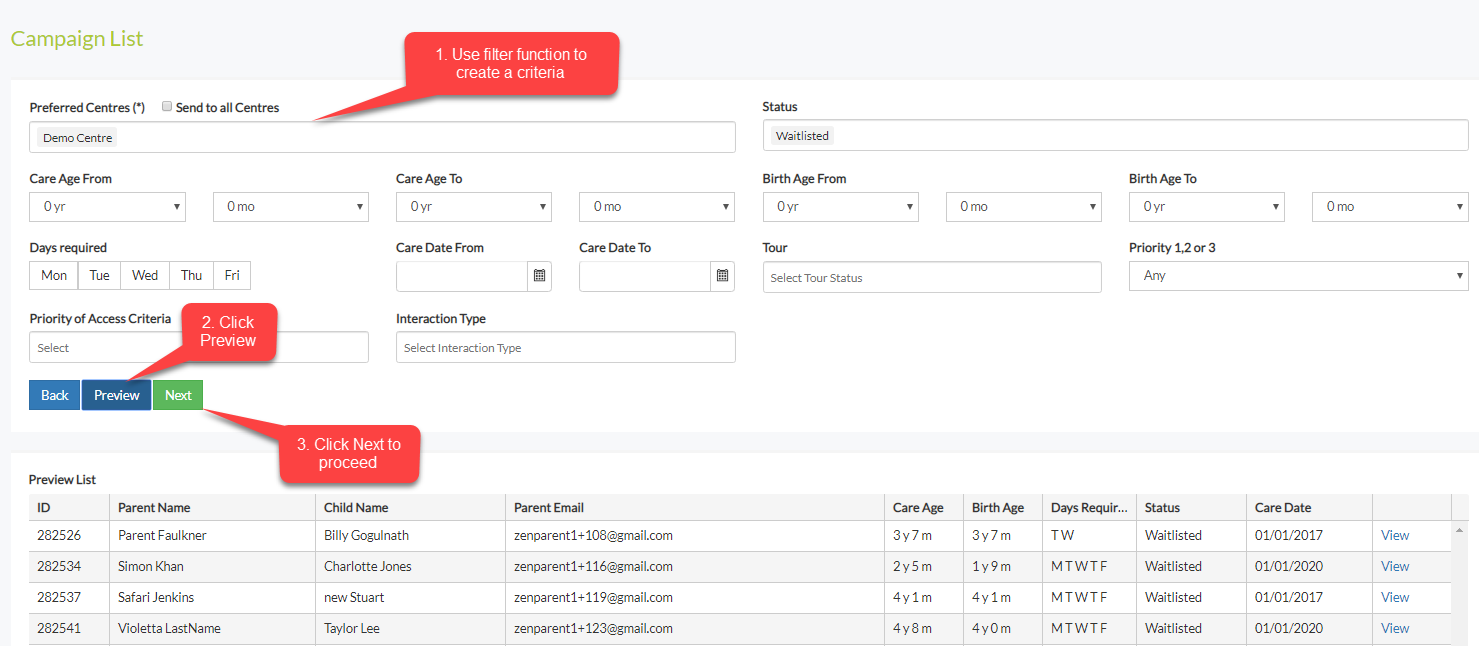Click the Campaign List page heading
The image size is (1479, 646).
77,38
